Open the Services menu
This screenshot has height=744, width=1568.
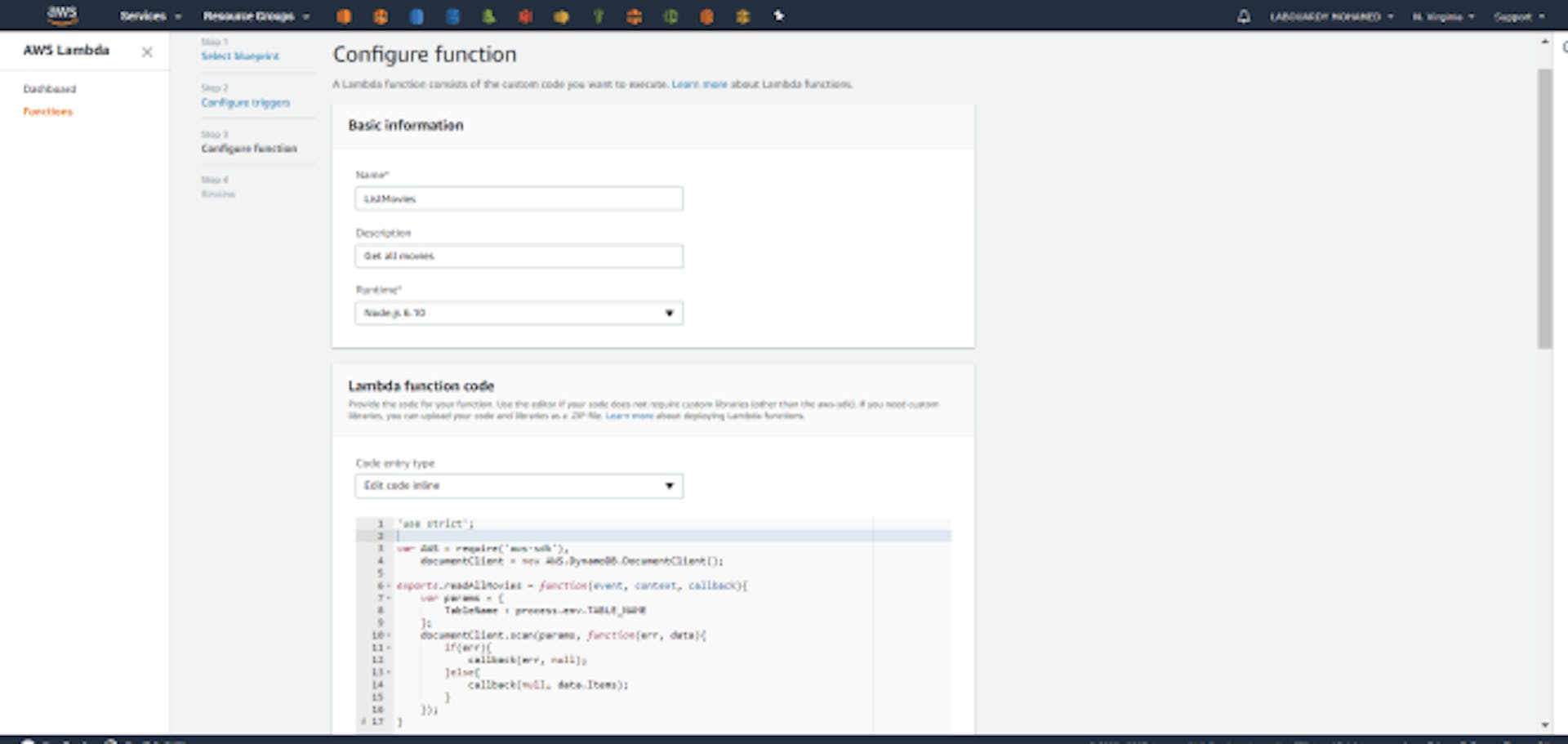pyautogui.click(x=150, y=16)
